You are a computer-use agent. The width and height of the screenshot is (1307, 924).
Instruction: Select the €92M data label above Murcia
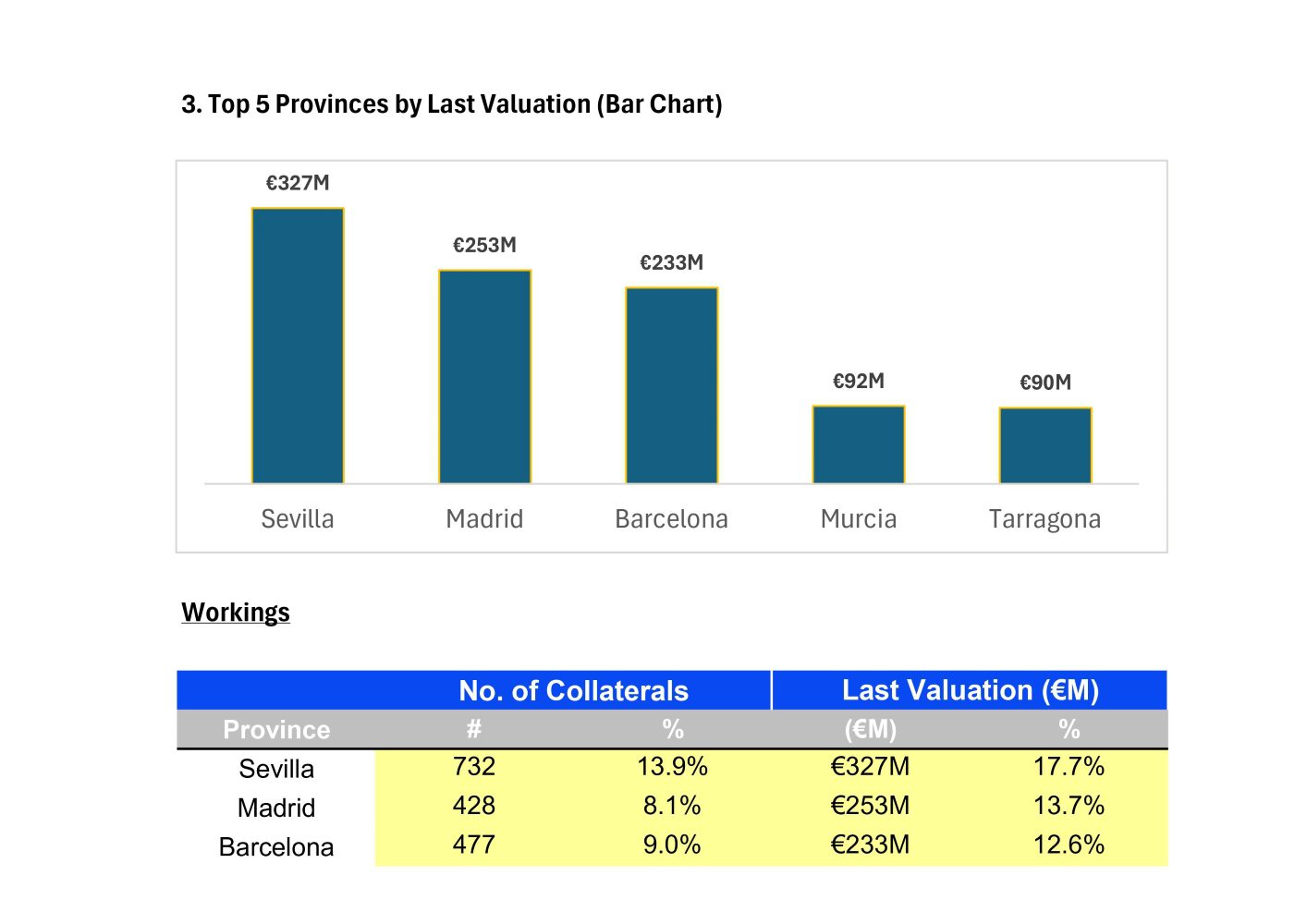pos(858,381)
